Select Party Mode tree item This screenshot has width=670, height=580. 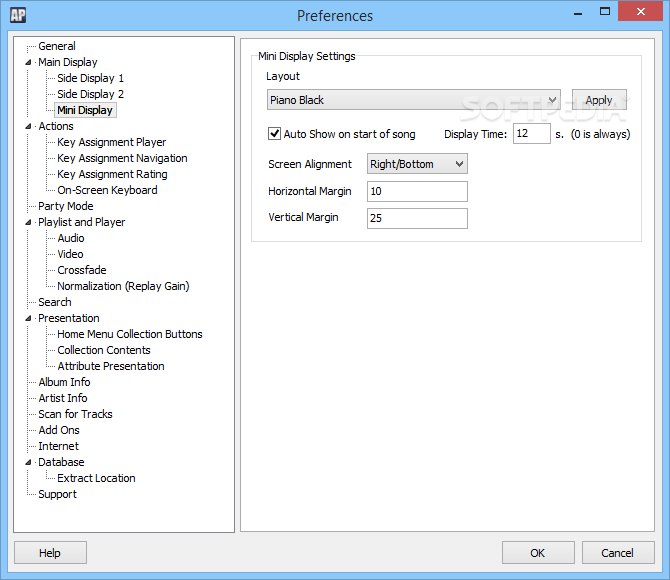[66, 206]
